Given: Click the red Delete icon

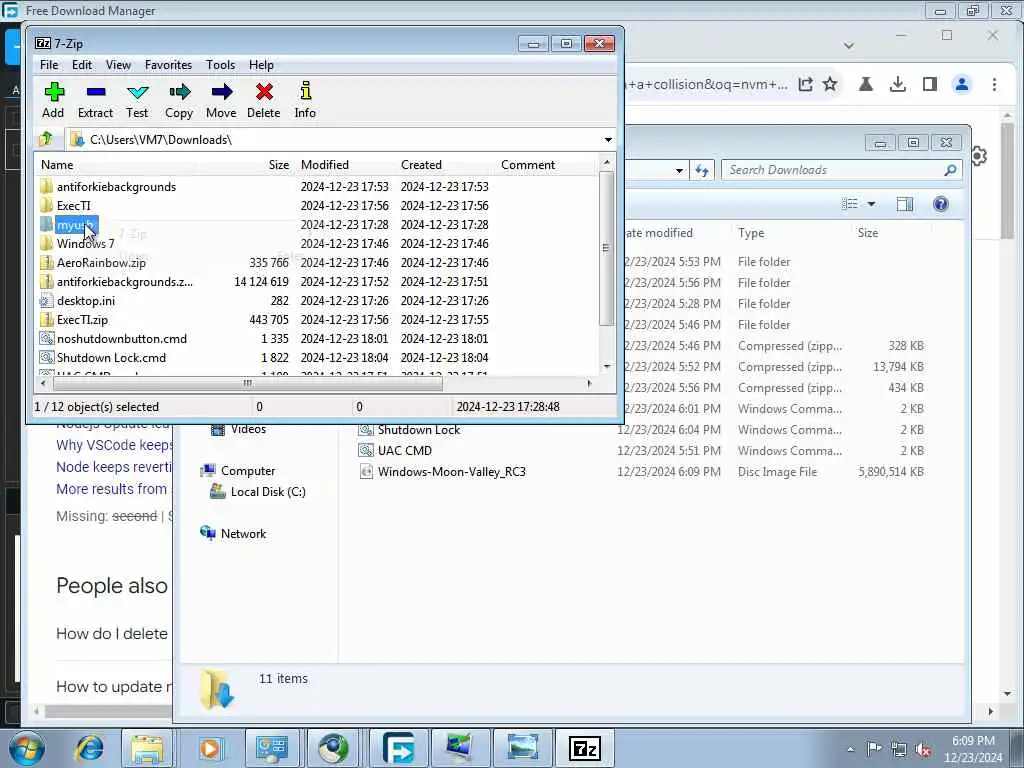Looking at the screenshot, I should coord(264,100).
